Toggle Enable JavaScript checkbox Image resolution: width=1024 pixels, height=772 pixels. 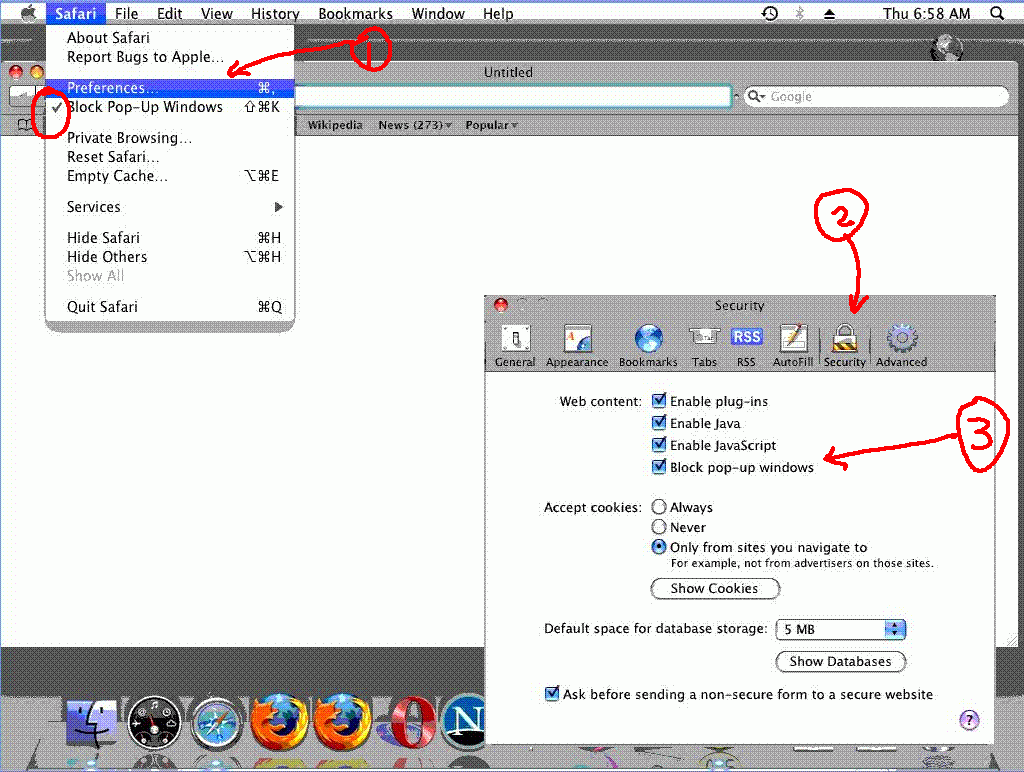pos(659,445)
